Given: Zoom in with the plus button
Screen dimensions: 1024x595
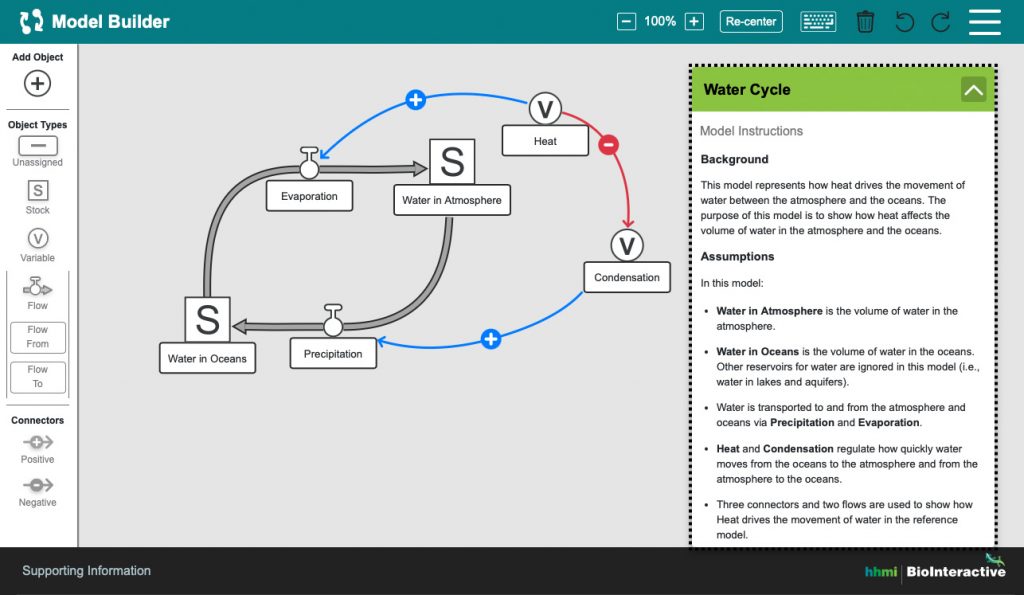Looking at the screenshot, I should (x=694, y=22).
